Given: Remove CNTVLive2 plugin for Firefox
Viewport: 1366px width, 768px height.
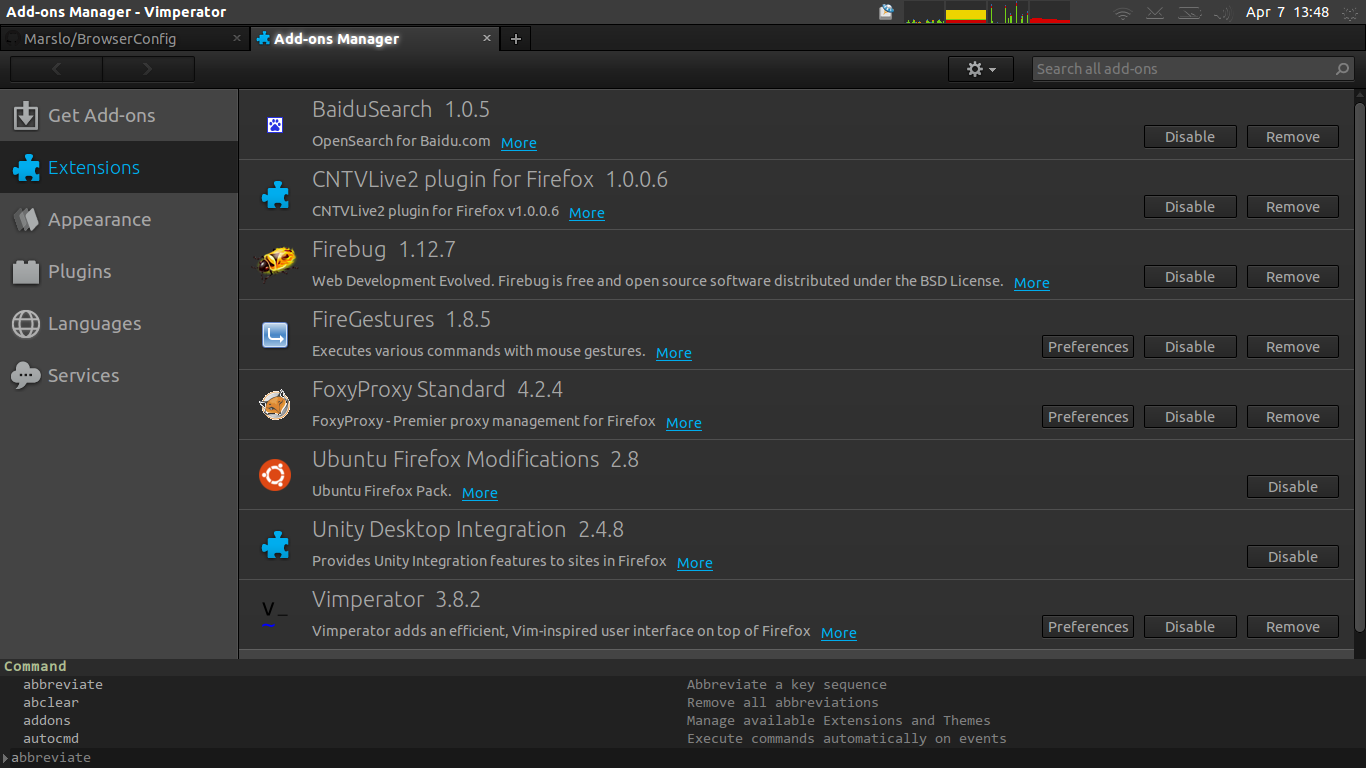Looking at the screenshot, I should pos(1293,207).
